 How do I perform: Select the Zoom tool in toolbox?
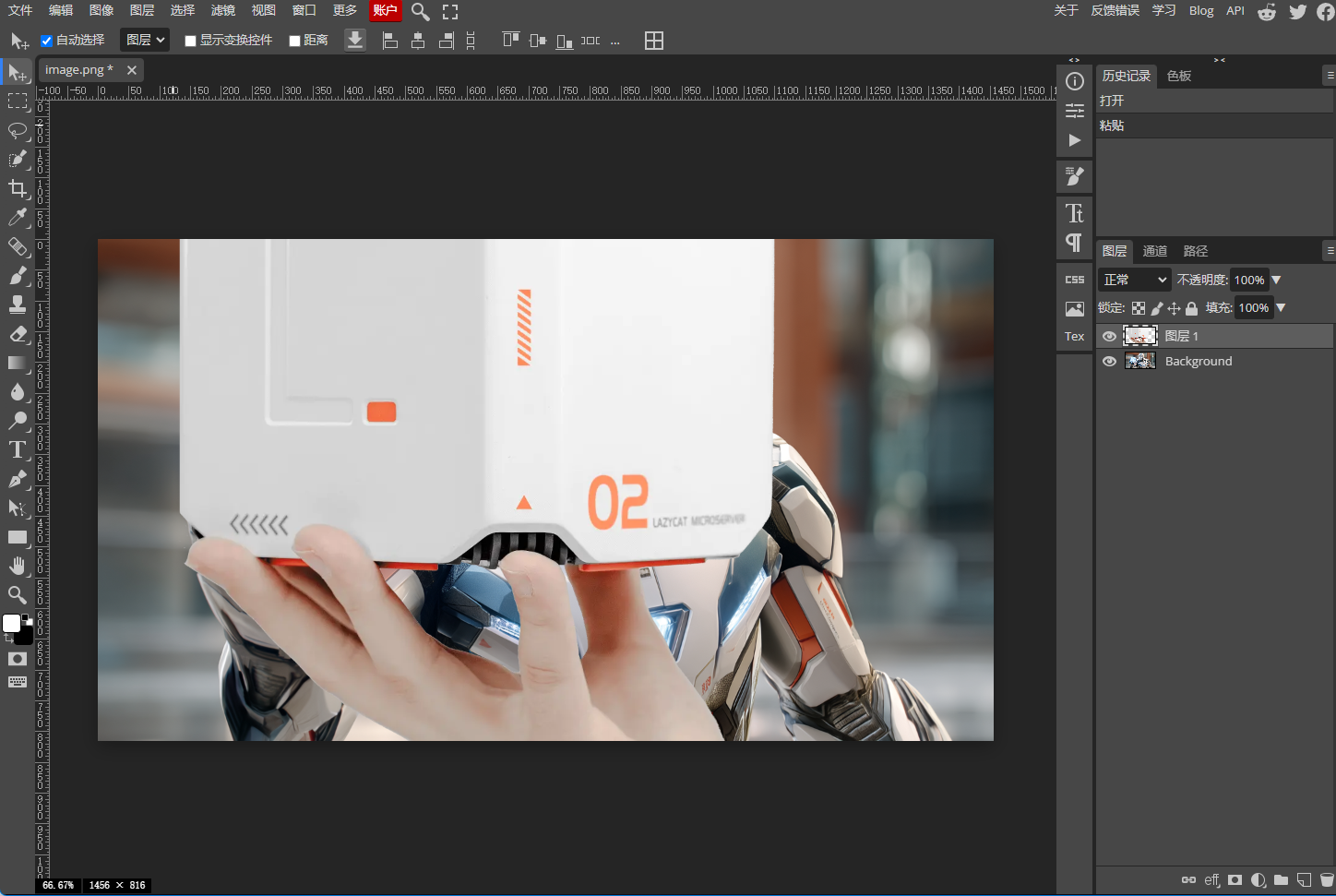click(18, 594)
